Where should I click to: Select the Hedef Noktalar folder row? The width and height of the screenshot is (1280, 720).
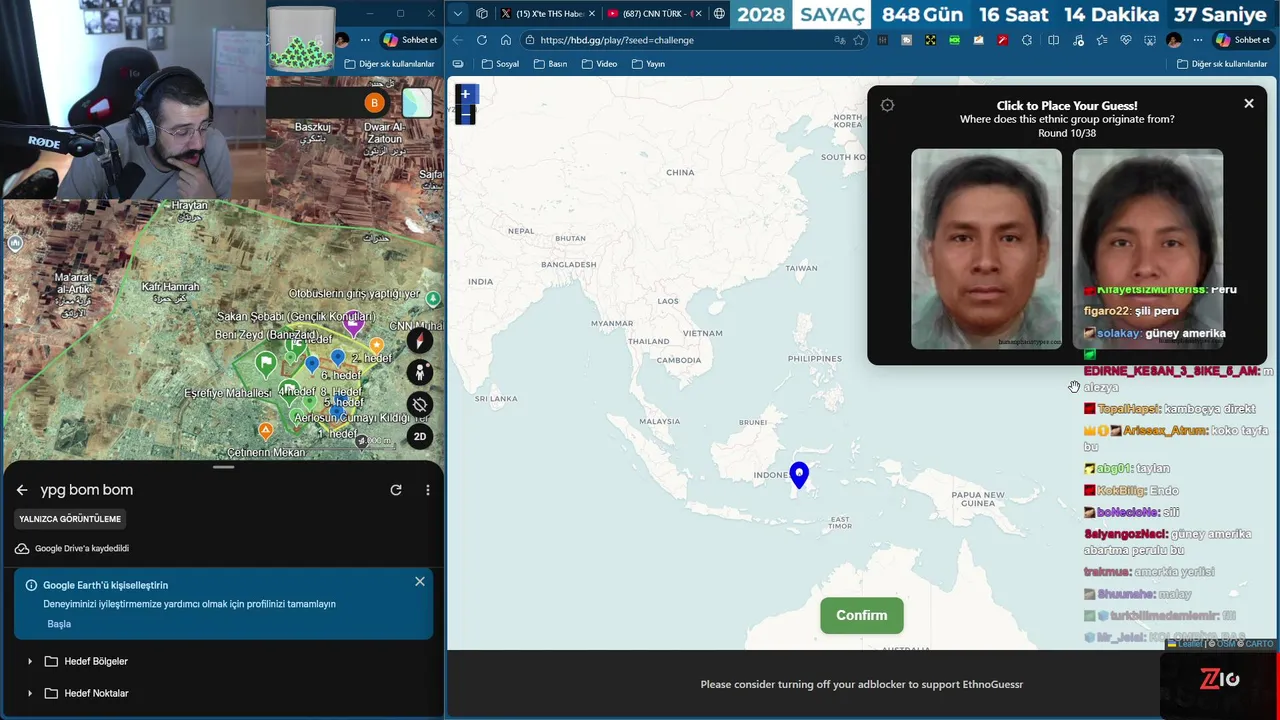click(223, 693)
